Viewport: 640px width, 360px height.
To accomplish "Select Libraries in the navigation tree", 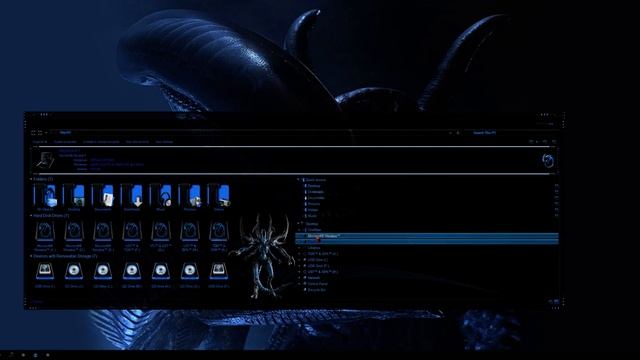I will tap(314, 248).
